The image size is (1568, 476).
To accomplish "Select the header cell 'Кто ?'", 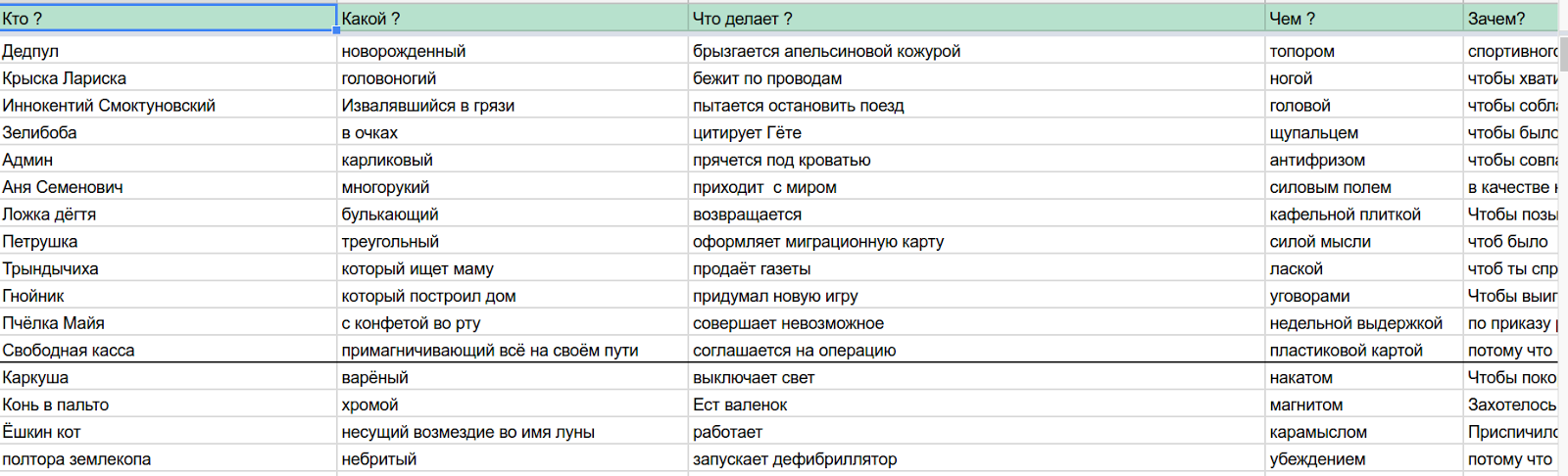I will pos(168,18).
